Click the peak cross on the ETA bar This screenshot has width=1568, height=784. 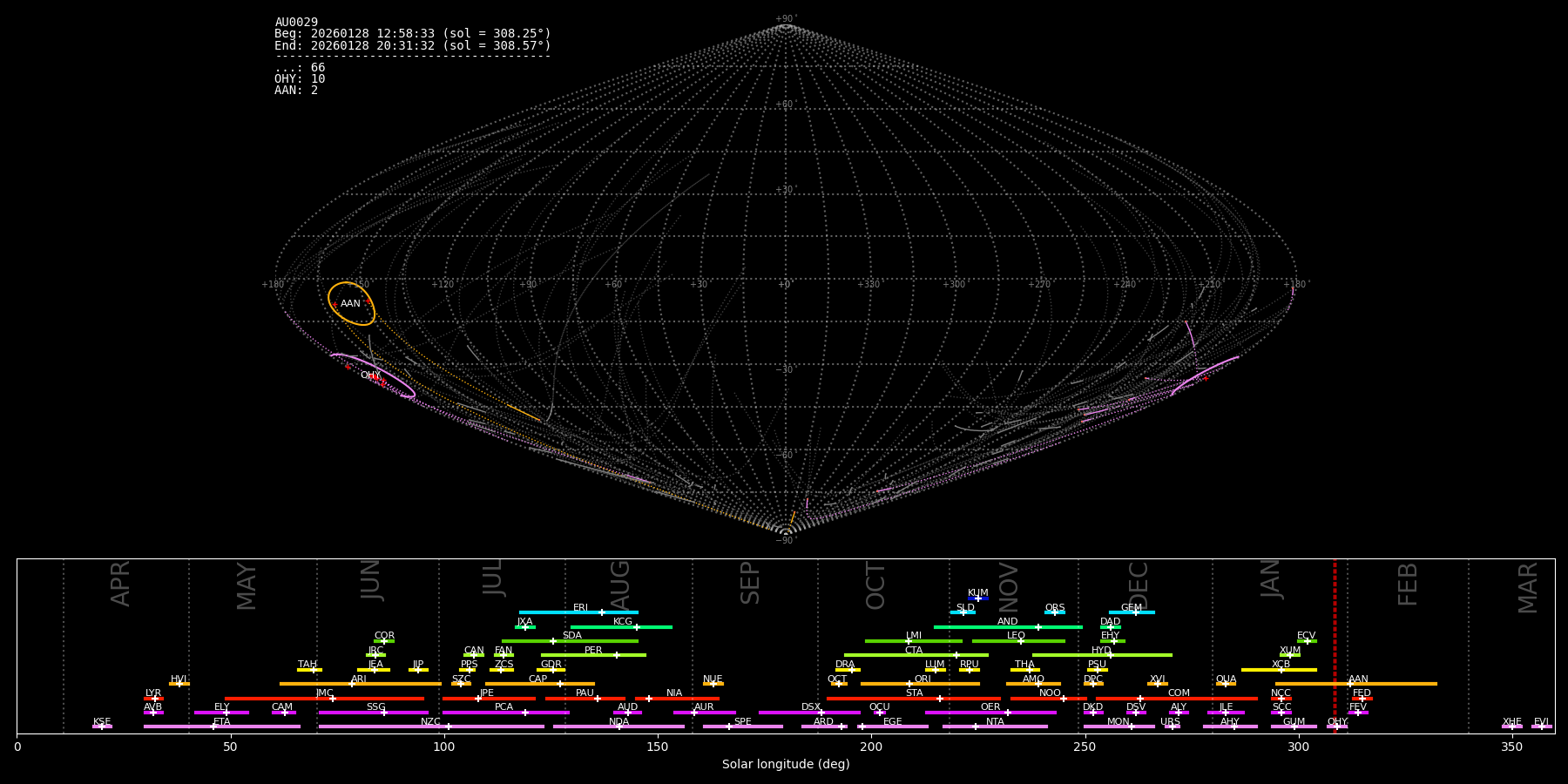(x=213, y=727)
